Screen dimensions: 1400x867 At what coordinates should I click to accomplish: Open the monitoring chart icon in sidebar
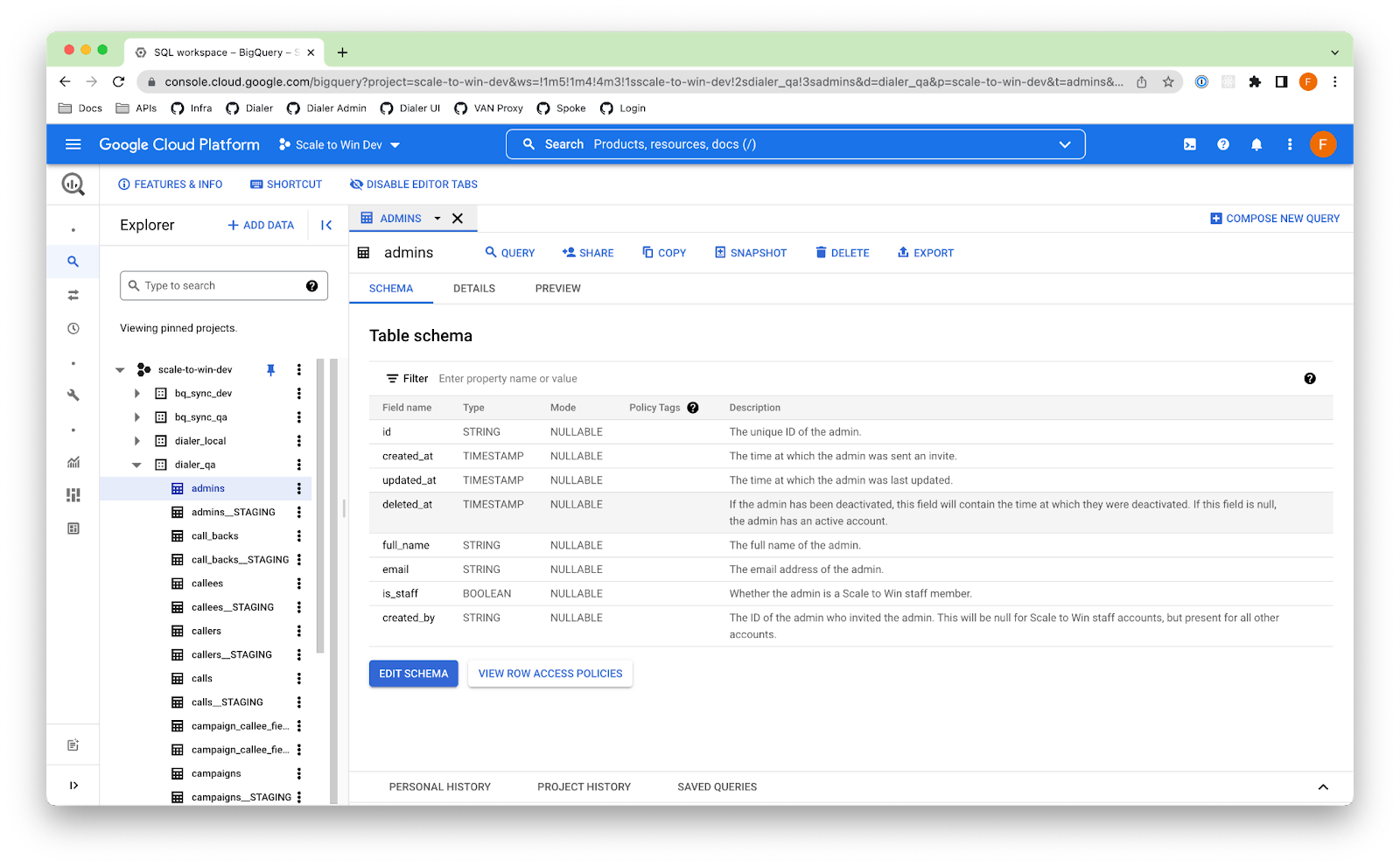pyautogui.click(x=73, y=462)
